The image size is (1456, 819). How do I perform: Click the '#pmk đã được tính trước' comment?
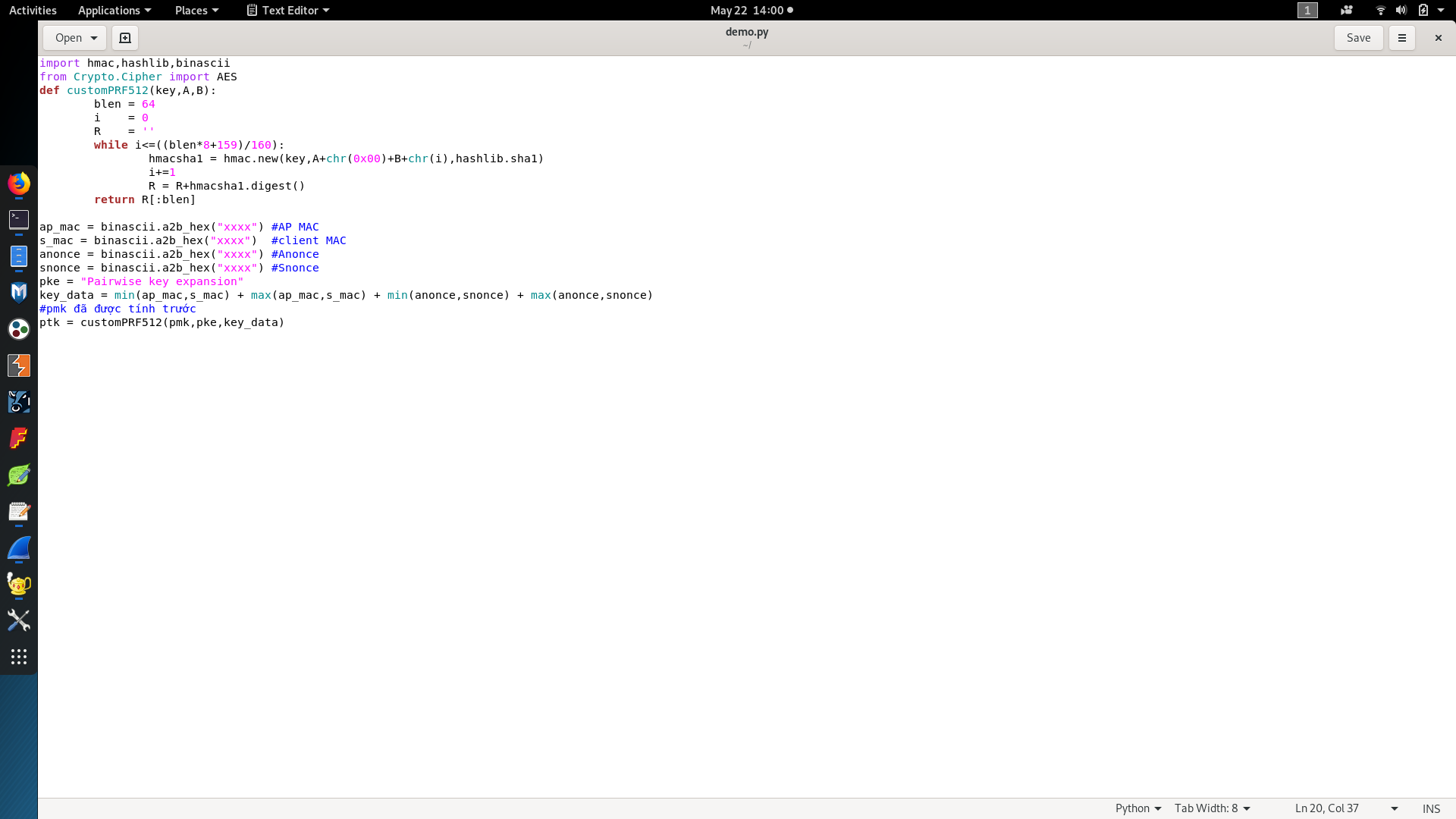[118, 309]
